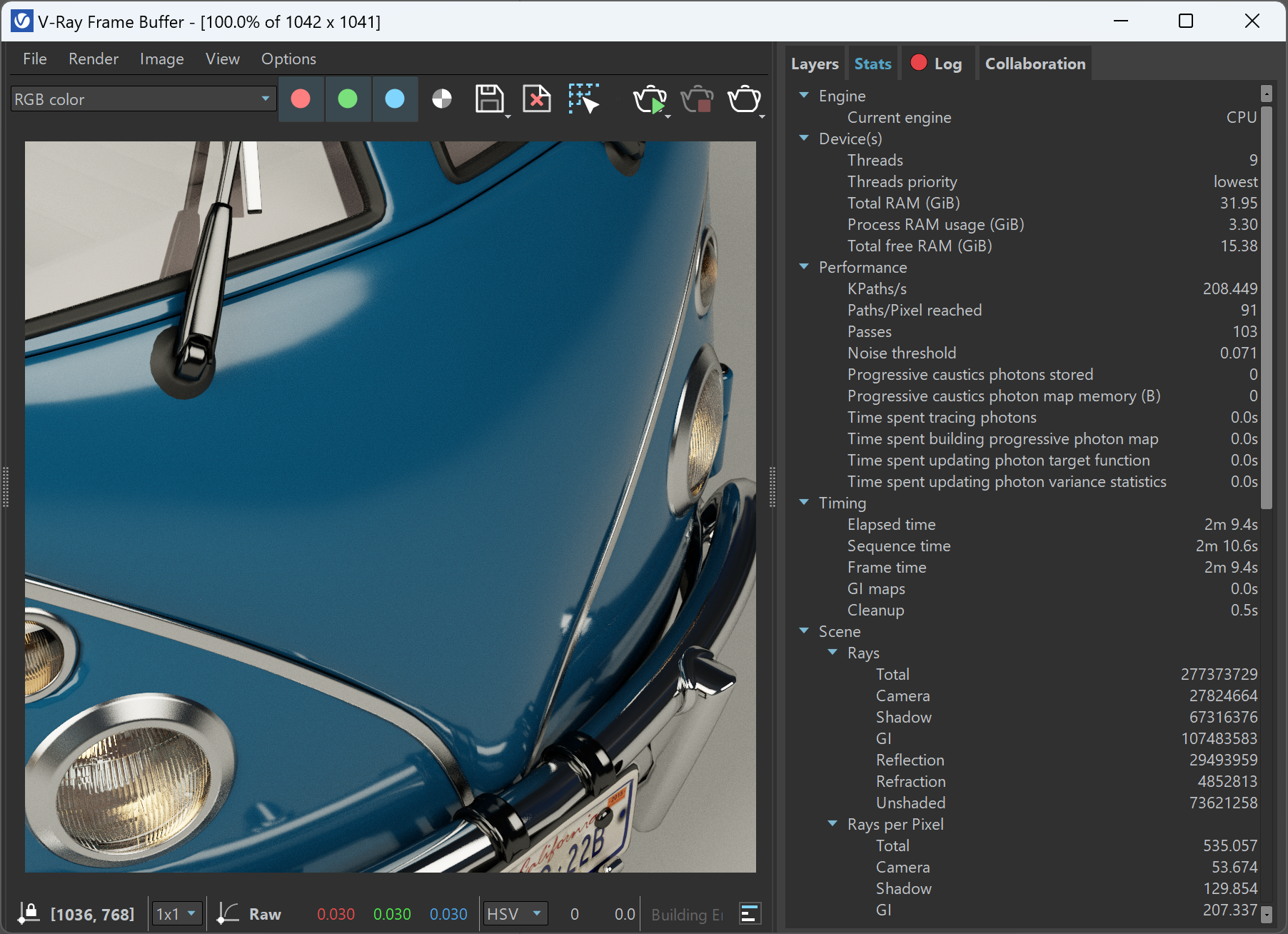
Task: Maximize the V-Ray Frame Buffer window
Action: (1186, 21)
